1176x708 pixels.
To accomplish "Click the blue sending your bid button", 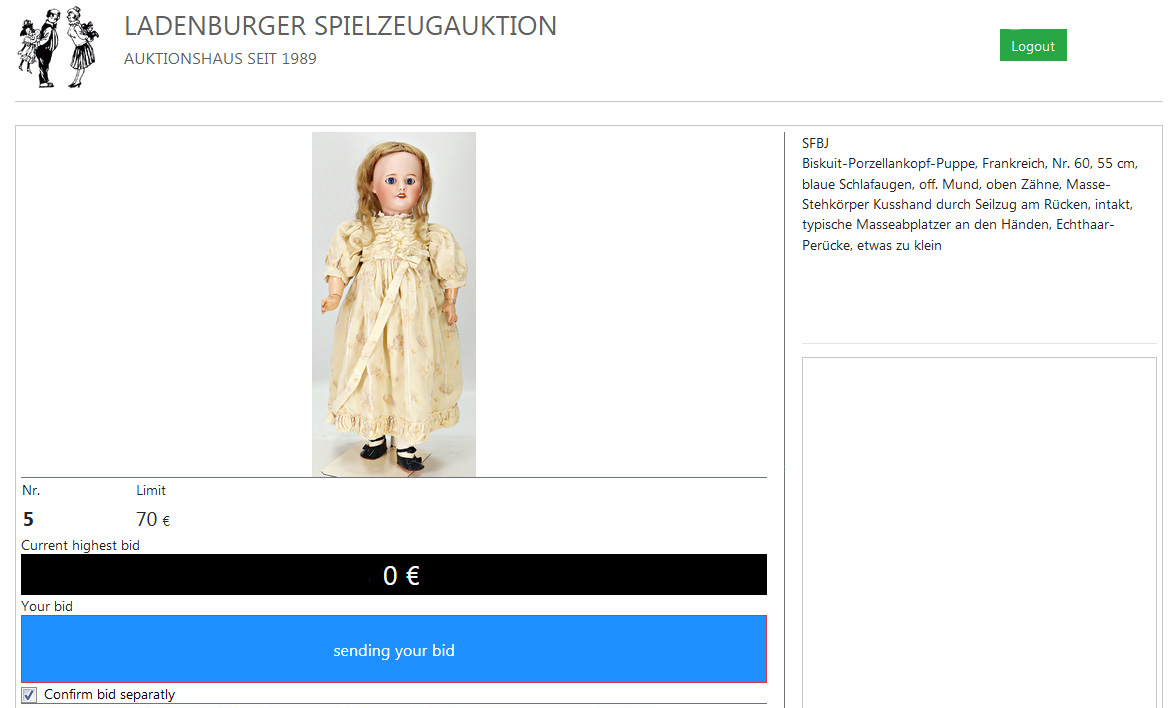I will (394, 650).
